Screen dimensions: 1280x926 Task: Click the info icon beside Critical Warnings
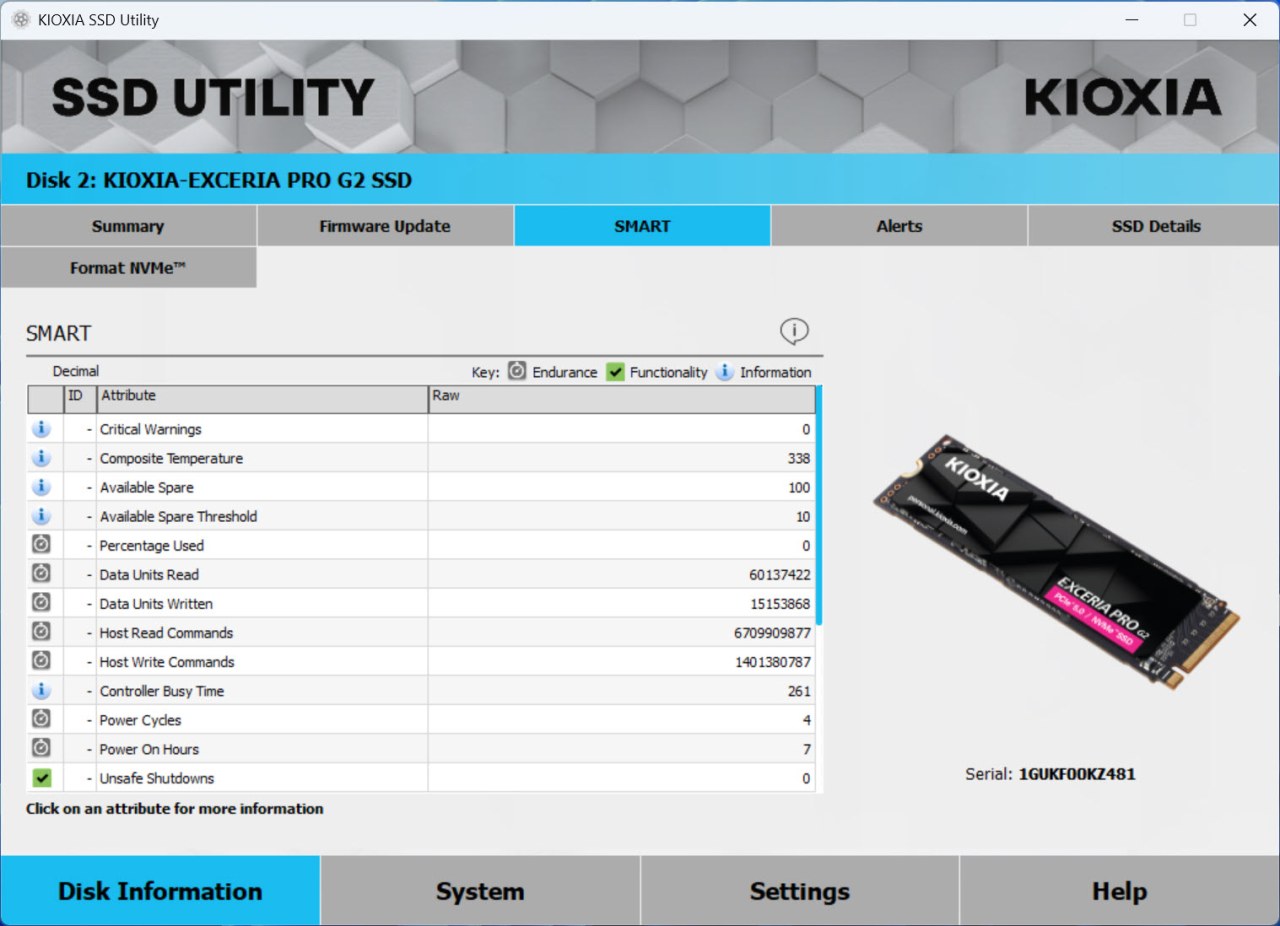point(41,429)
